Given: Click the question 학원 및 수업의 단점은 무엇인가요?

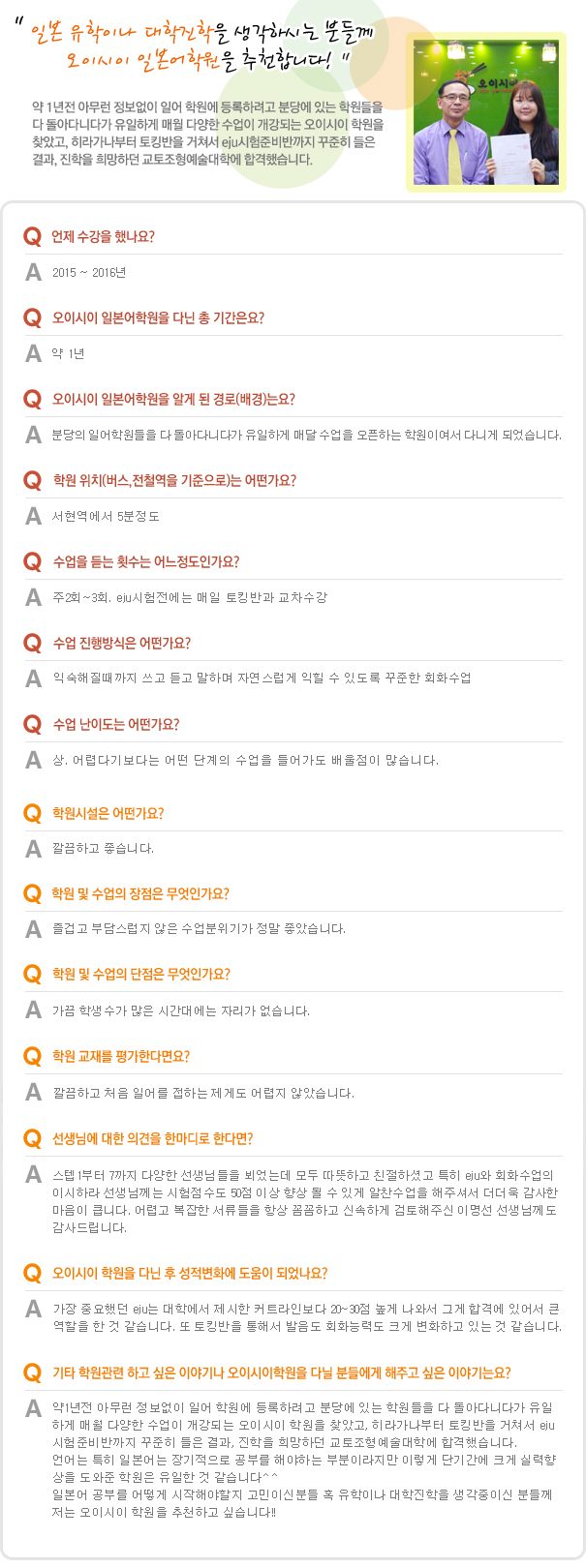Looking at the screenshot, I should tap(141, 974).
